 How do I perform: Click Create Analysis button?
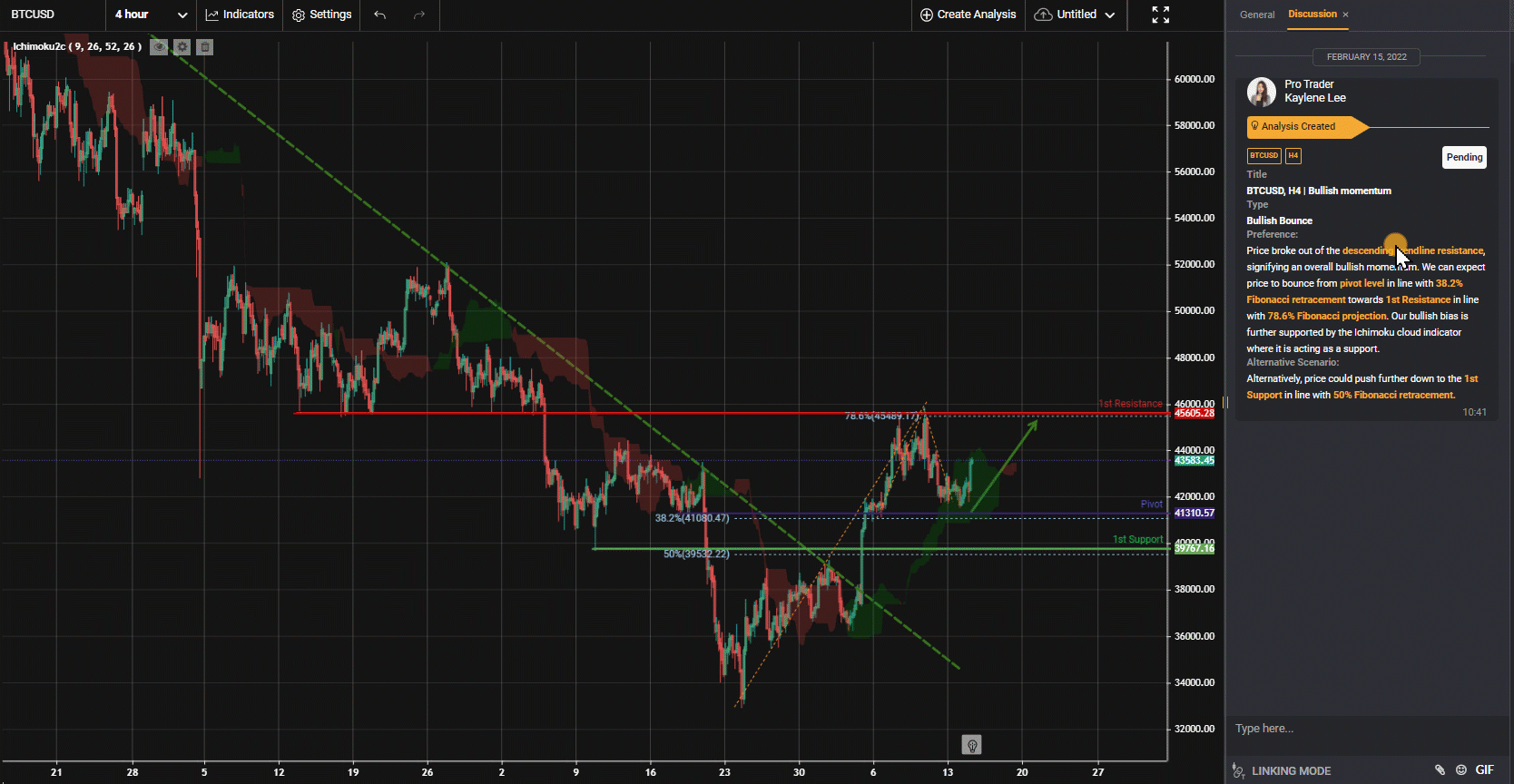tap(968, 15)
